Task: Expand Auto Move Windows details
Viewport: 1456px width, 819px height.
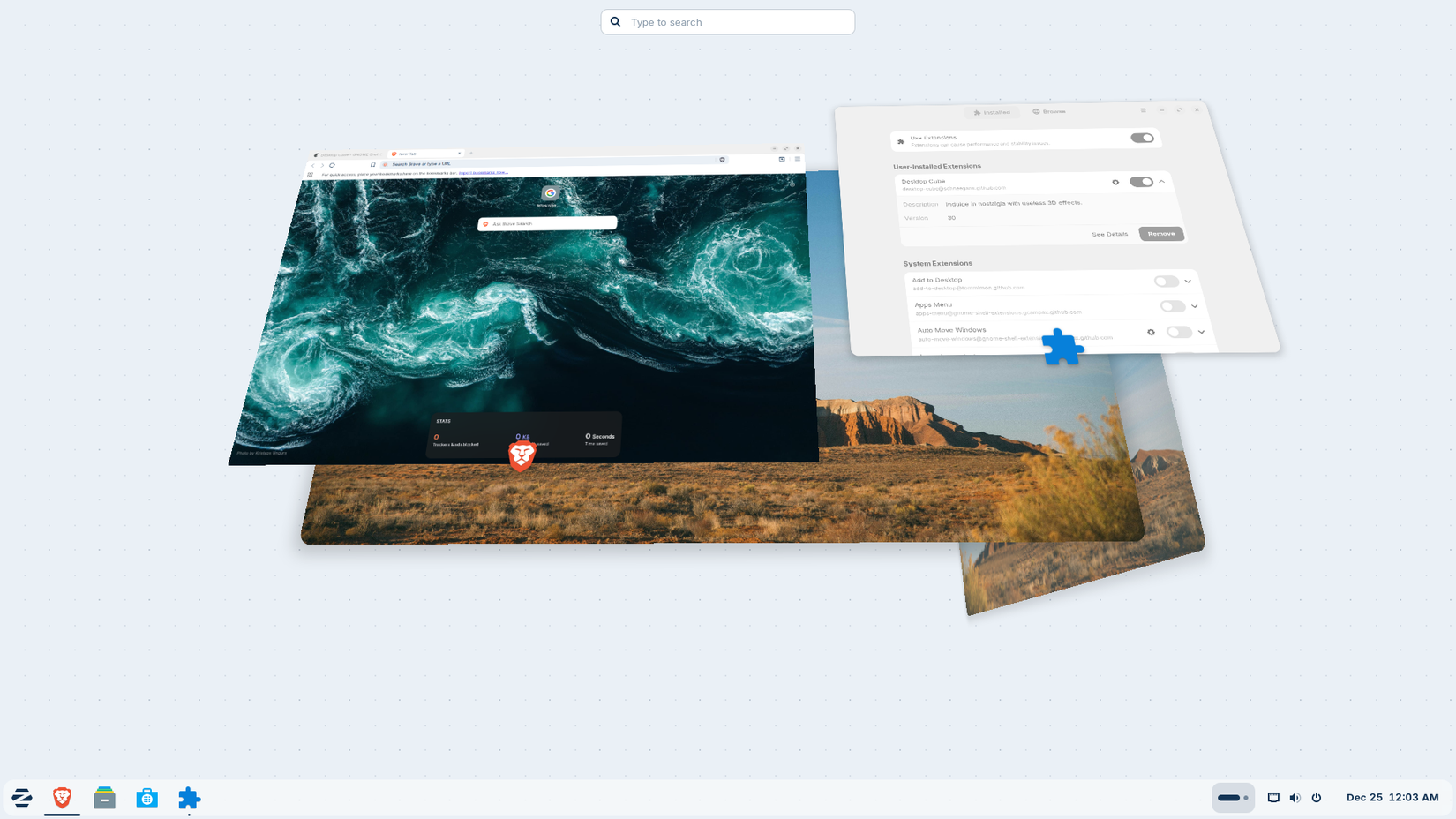Action: coord(1201,333)
